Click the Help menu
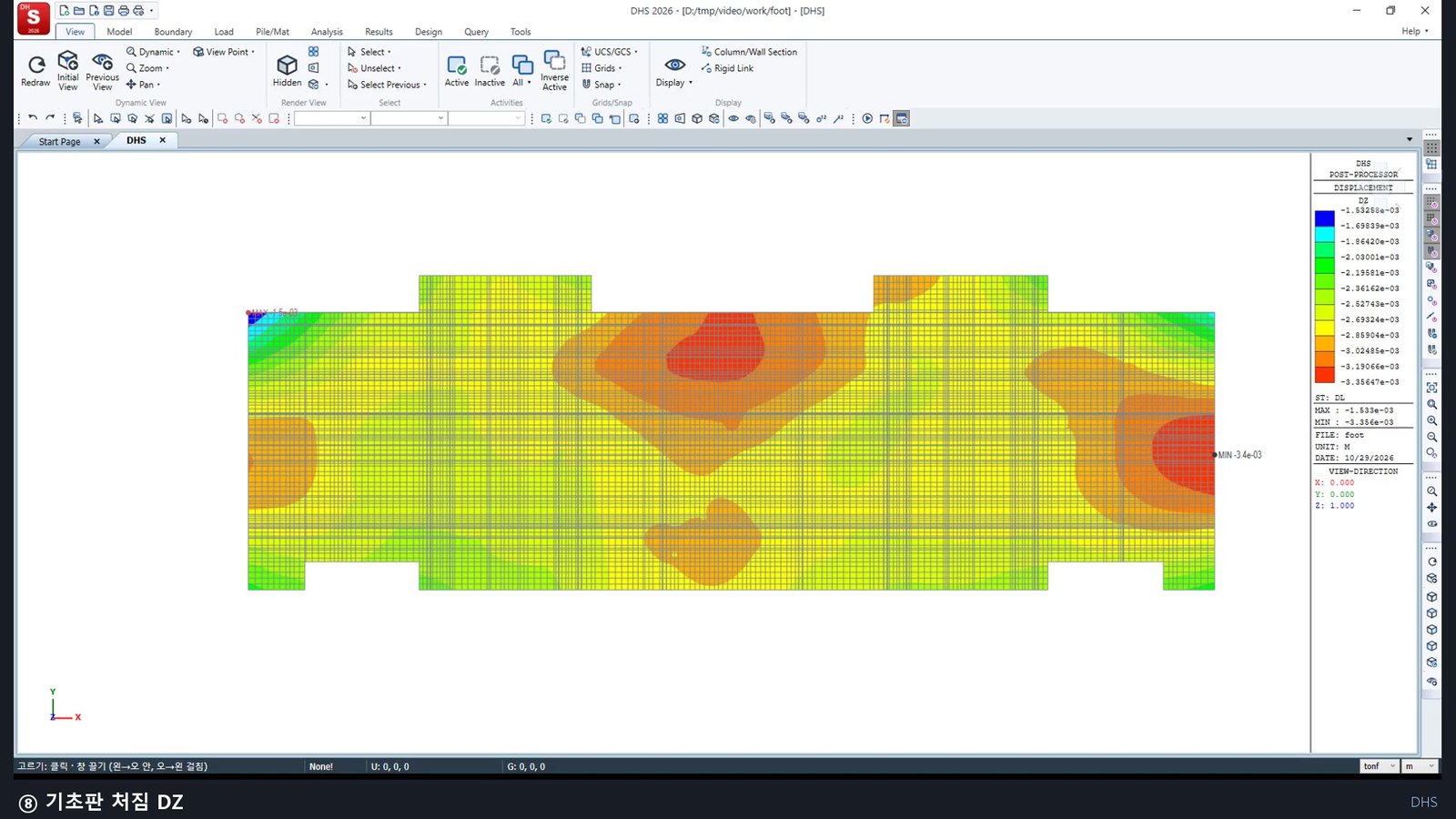 [x=1414, y=31]
